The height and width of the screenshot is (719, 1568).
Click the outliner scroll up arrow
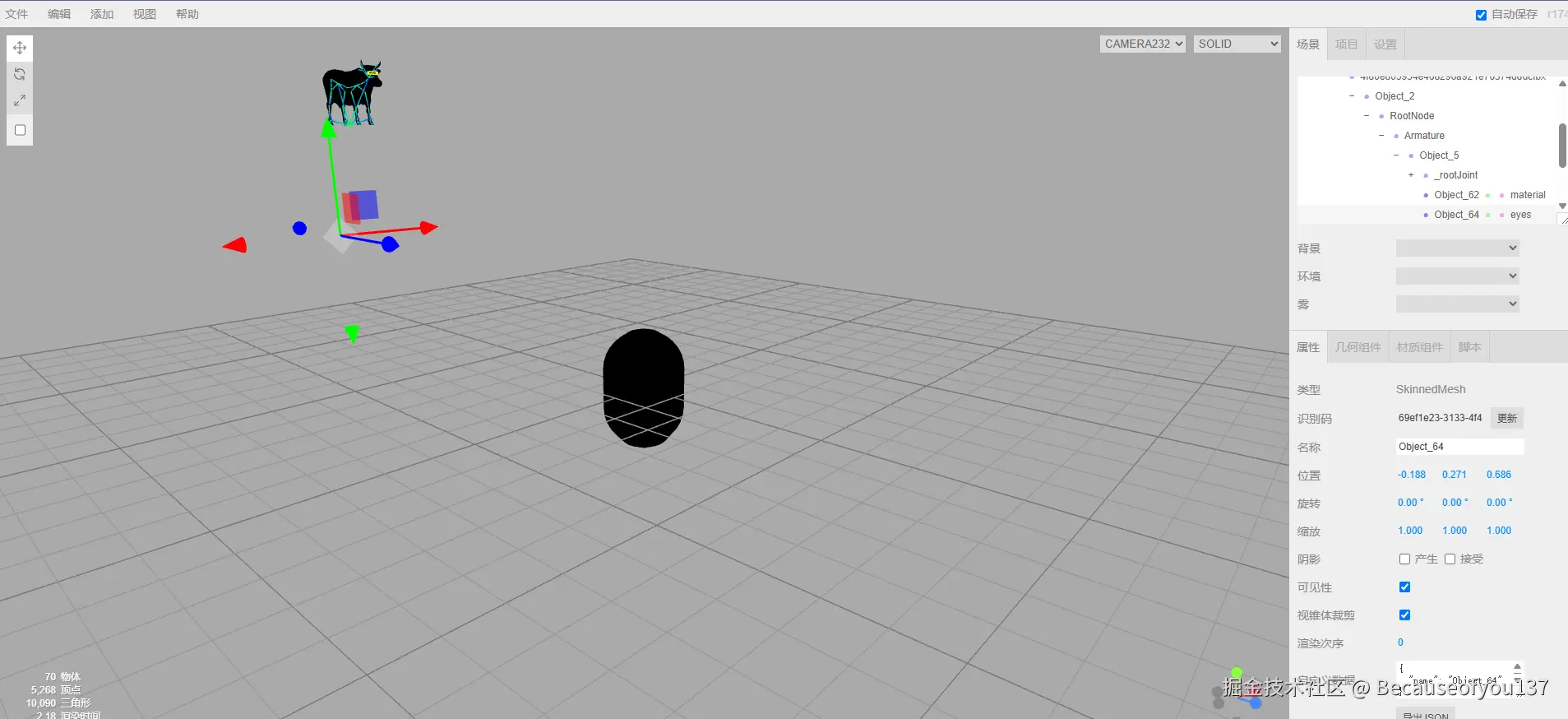click(x=1562, y=83)
